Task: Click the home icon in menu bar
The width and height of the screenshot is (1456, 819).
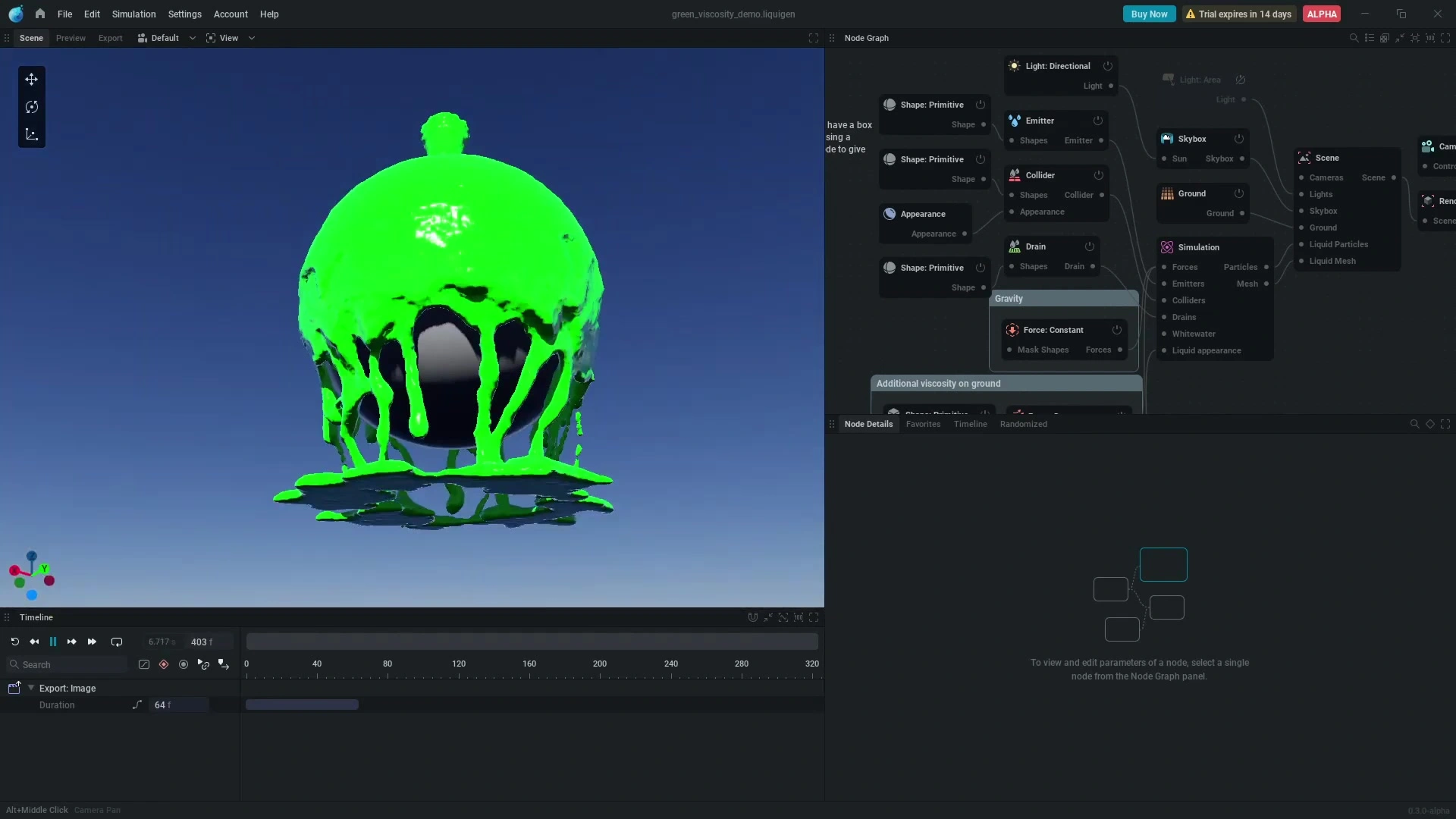Action: 40,14
